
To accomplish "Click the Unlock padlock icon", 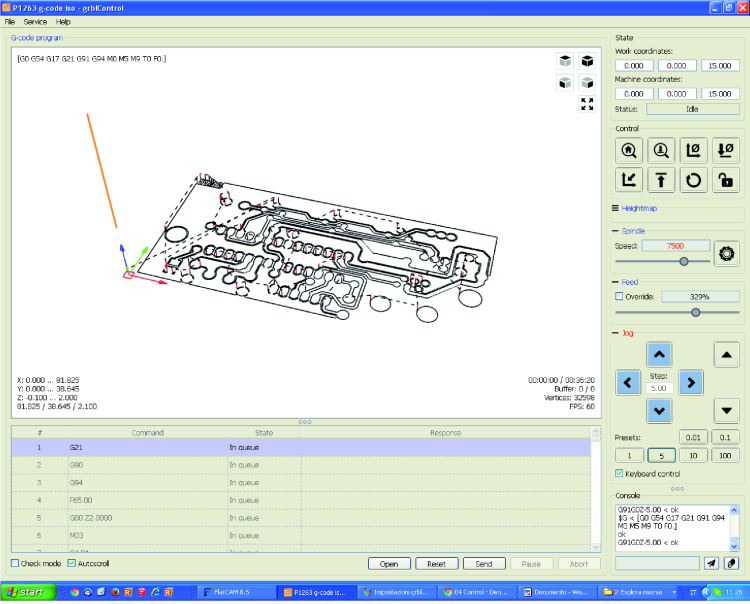I will tap(726, 180).
